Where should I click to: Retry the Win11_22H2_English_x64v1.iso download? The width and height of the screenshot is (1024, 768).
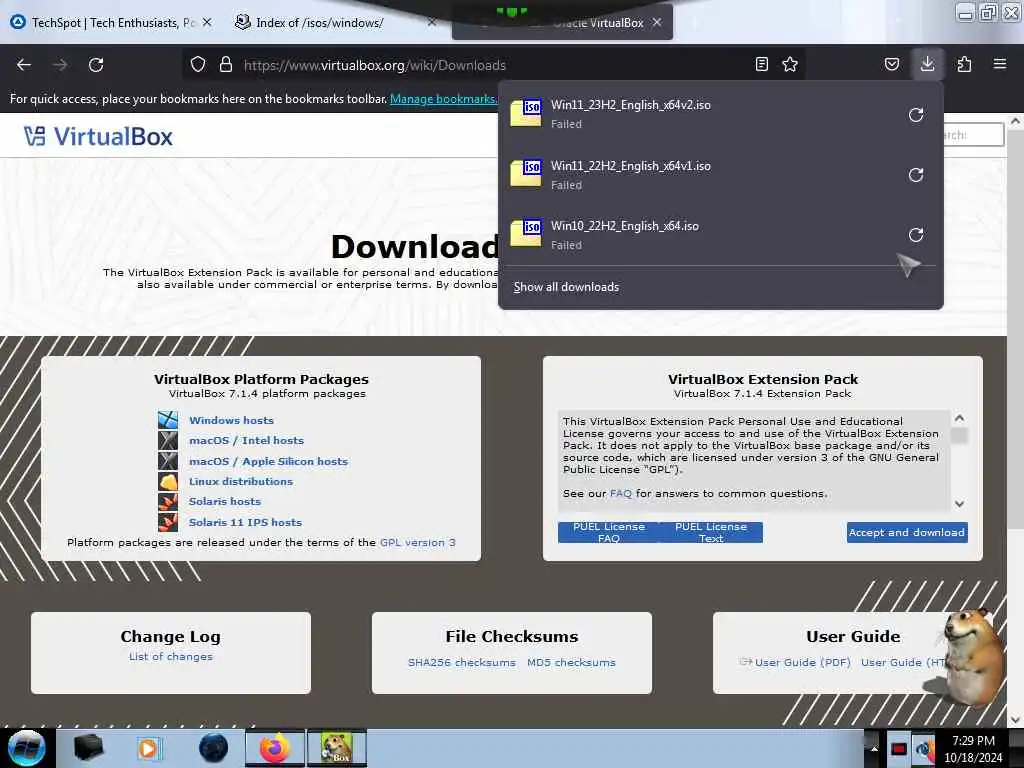[916, 175]
